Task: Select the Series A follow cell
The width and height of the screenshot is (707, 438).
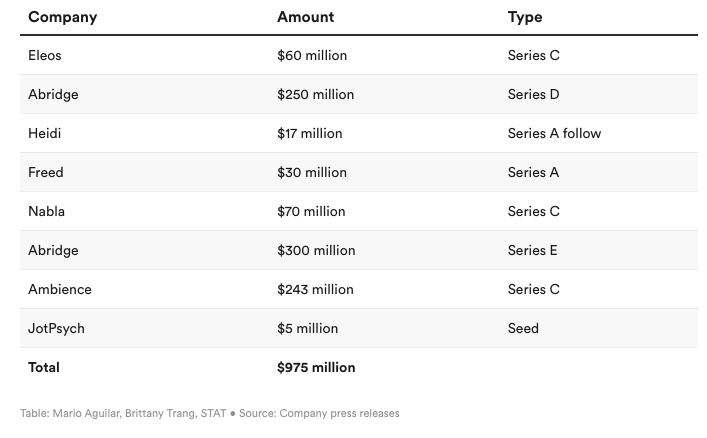Action: 554,133
